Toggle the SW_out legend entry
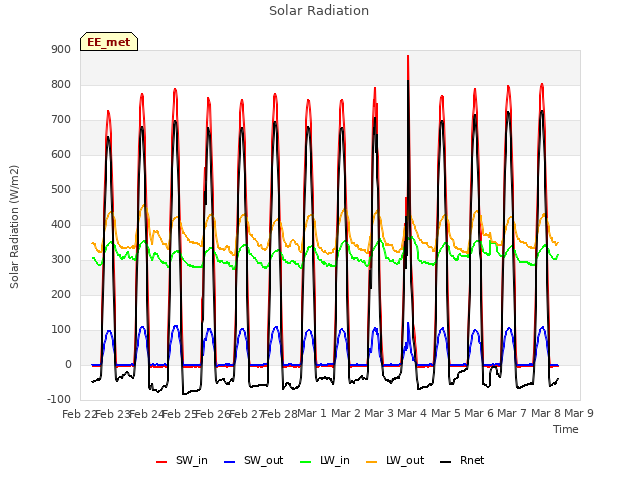Image resolution: width=640 pixels, height=480 pixels. point(253,461)
